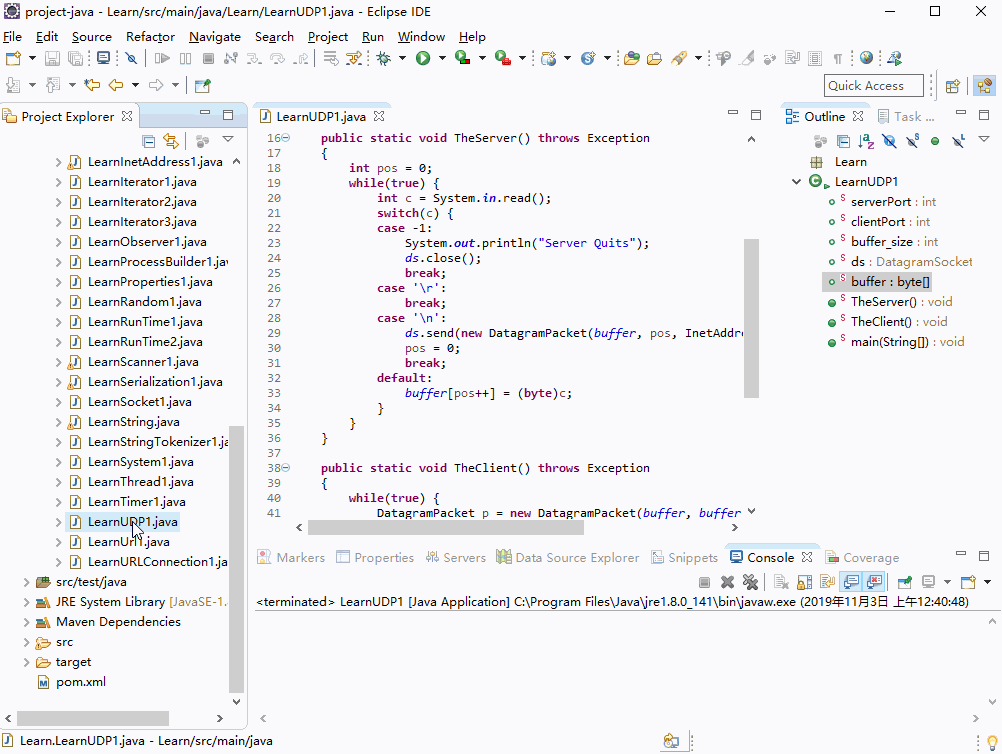This screenshot has width=1002, height=754.
Task: Toggle Show Console on standard out change
Action: tap(851, 582)
